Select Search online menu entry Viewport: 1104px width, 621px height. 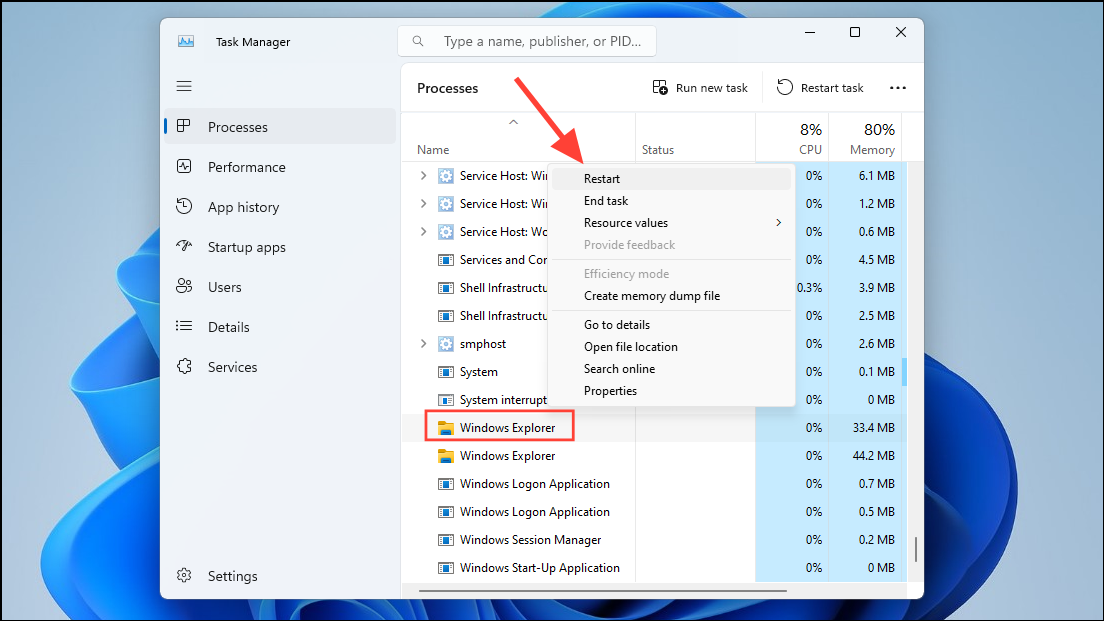[x=671, y=368]
